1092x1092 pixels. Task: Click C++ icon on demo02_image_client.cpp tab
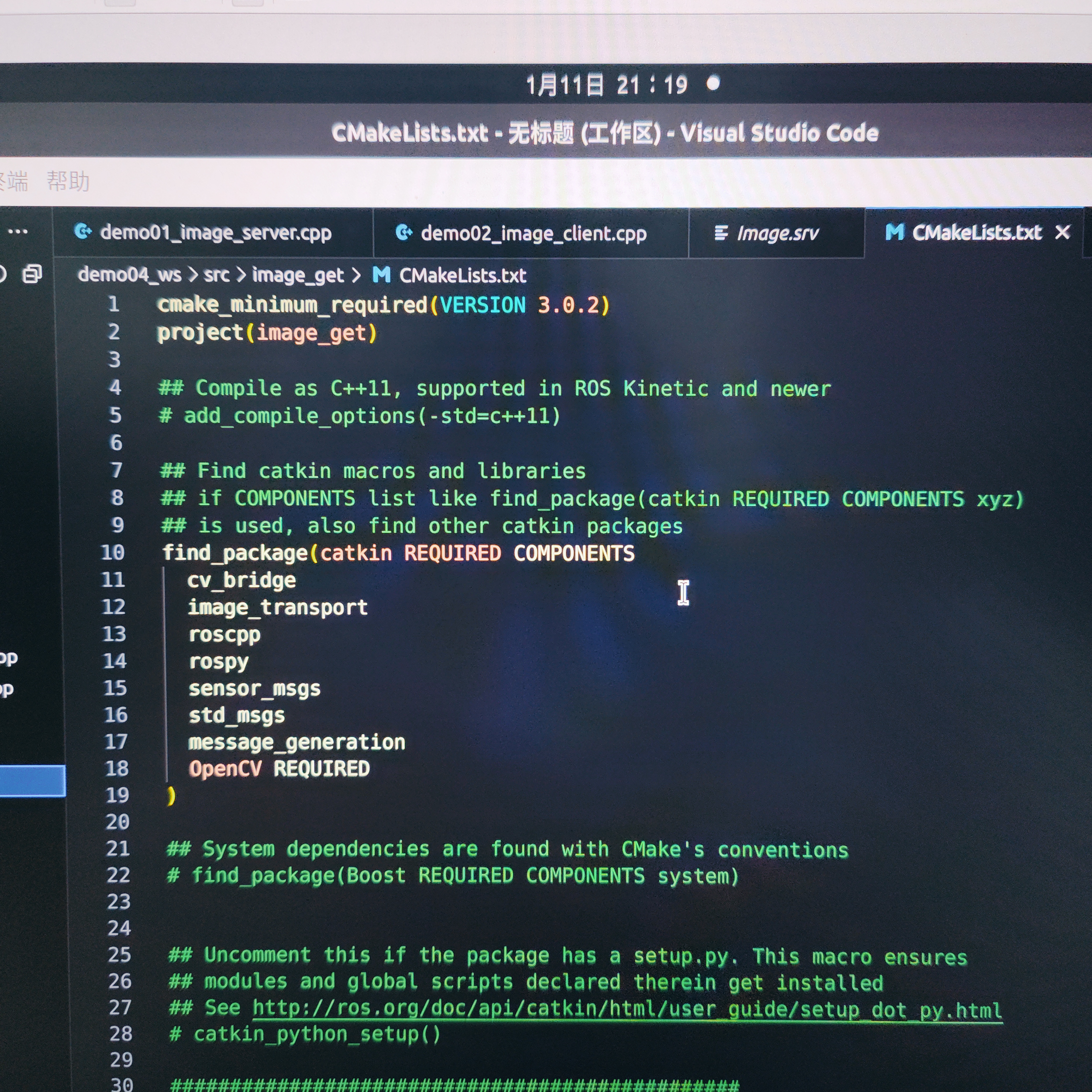pyautogui.click(x=403, y=232)
